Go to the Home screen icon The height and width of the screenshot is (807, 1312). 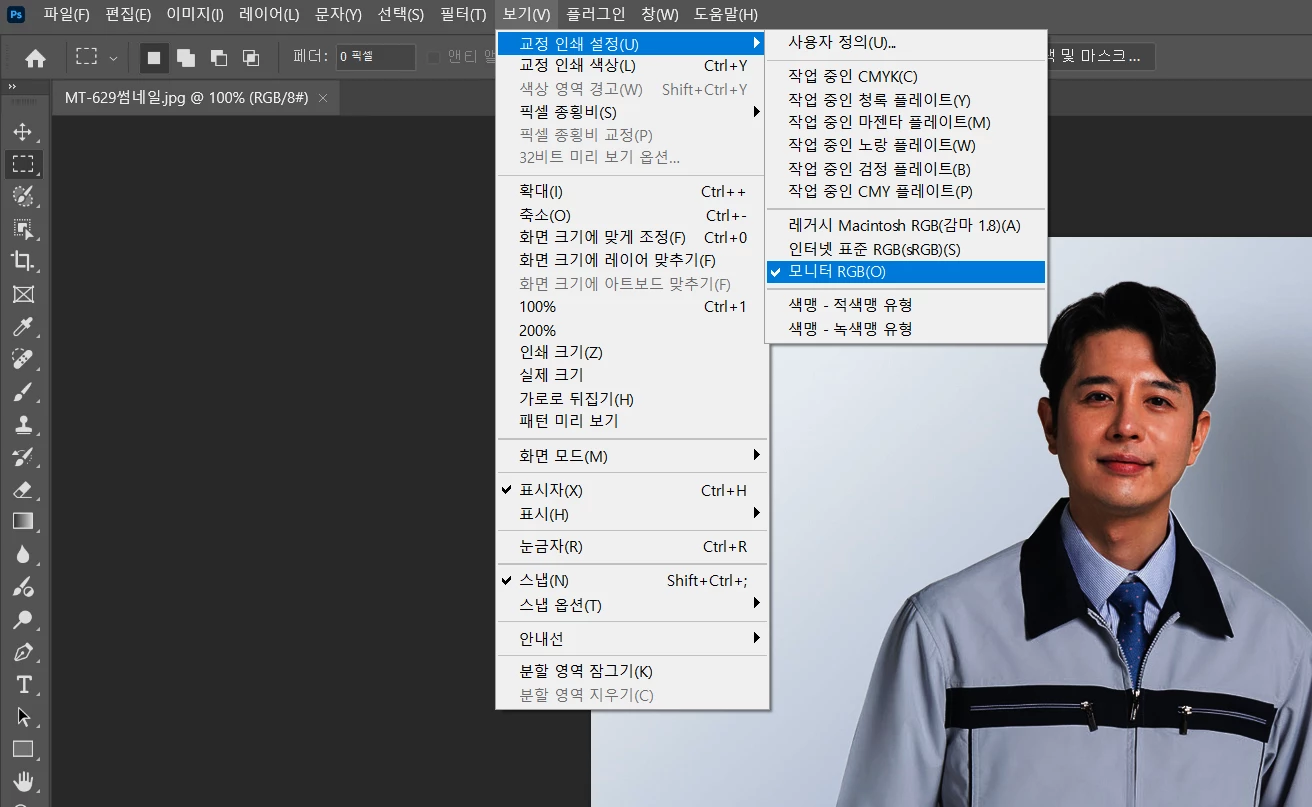pos(36,58)
